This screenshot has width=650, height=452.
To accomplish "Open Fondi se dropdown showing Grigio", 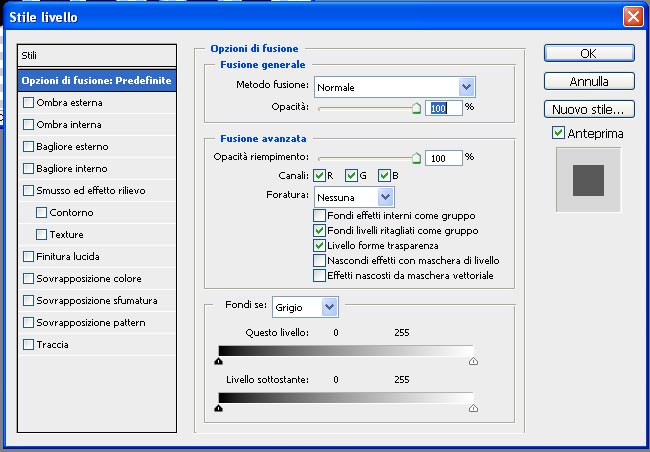I will tap(305, 307).
